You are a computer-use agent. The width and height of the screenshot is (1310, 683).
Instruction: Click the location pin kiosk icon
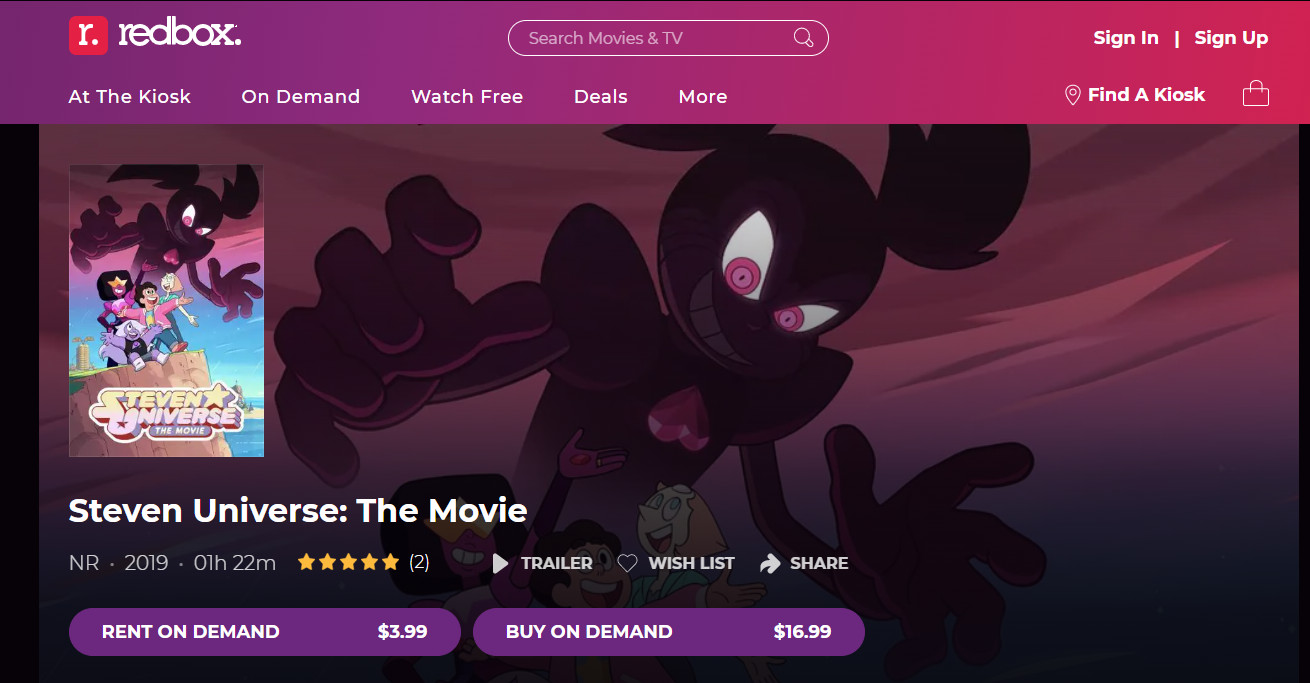click(x=1072, y=95)
